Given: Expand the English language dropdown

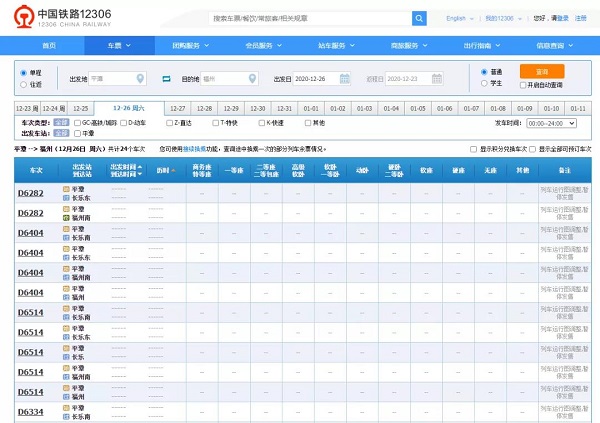Looking at the screenshot, I should pos(459,18).
